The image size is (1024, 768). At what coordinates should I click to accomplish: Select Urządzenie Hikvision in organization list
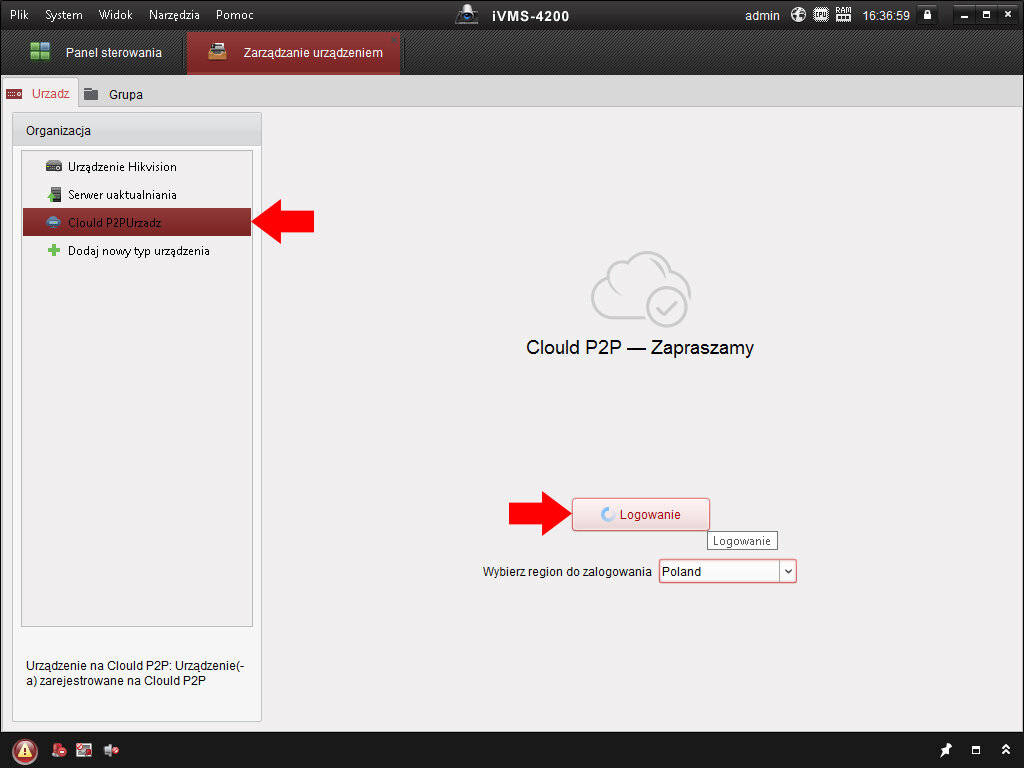[x=122, y=167]
